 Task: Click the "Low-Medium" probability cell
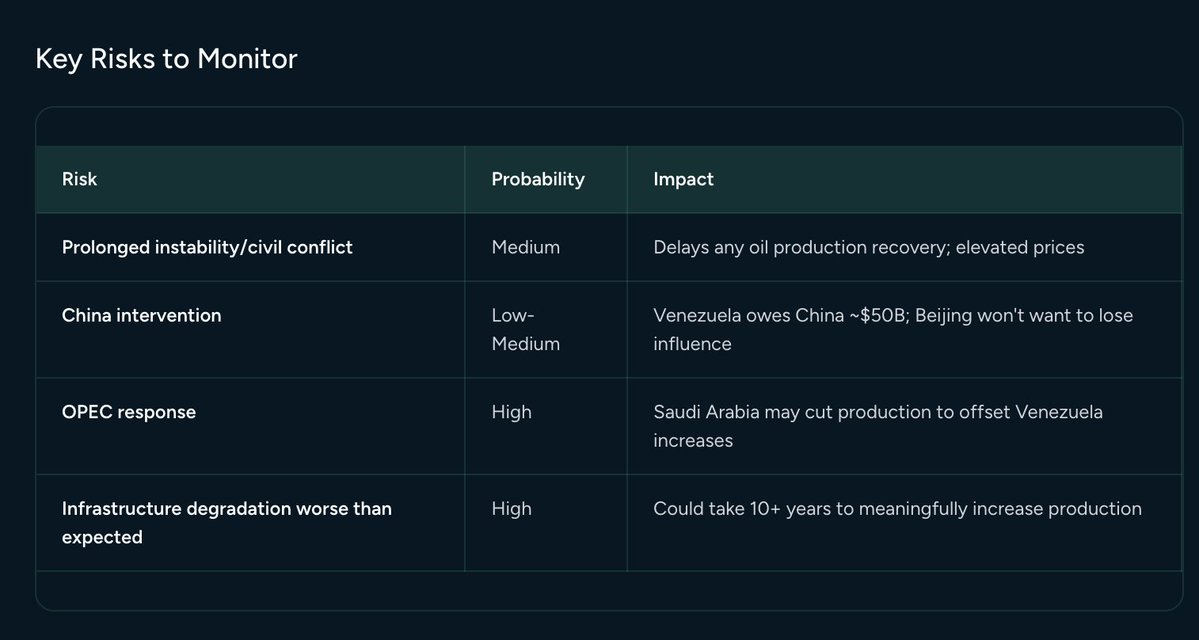(525, 330)
